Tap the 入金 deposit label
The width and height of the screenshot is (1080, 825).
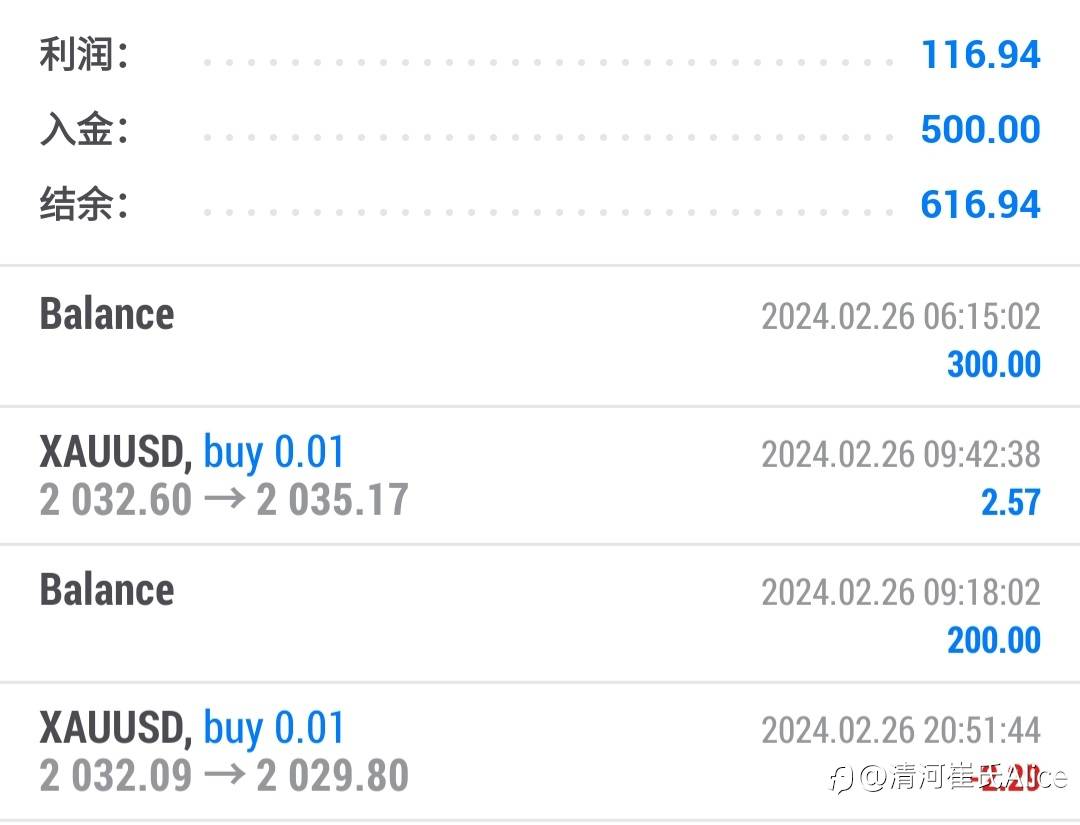pyautogui.click(x=84, y=130)
